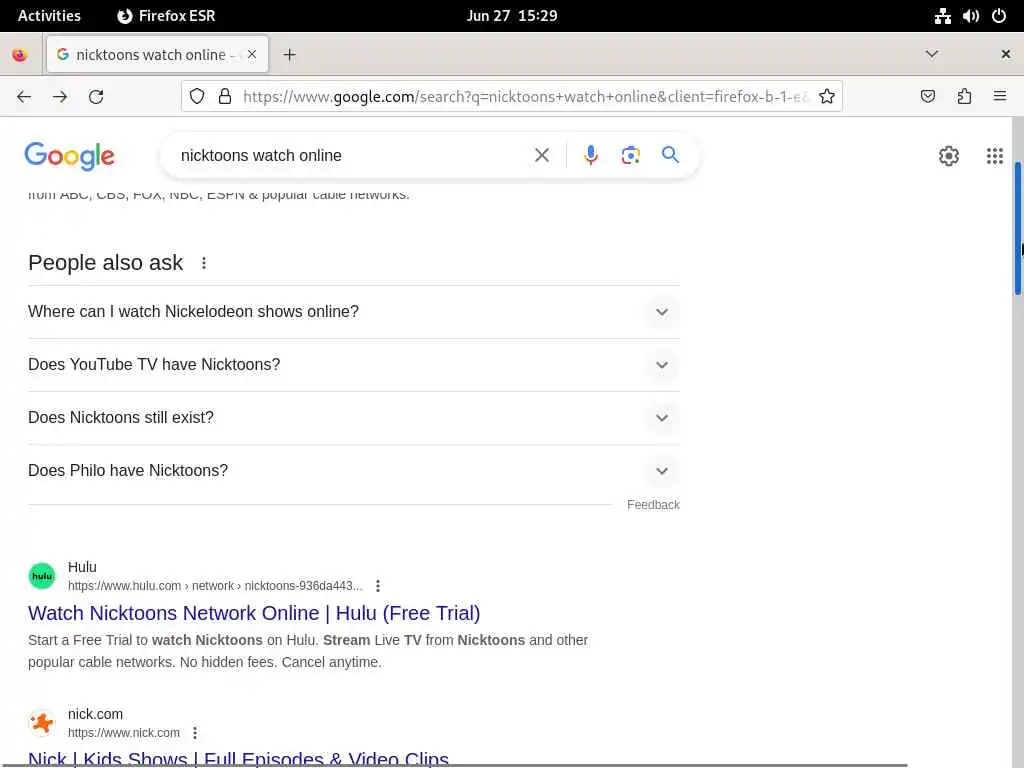Start voice search with microphone
The height and width of the screenshot is (768, 1024).
pos(590,155)
